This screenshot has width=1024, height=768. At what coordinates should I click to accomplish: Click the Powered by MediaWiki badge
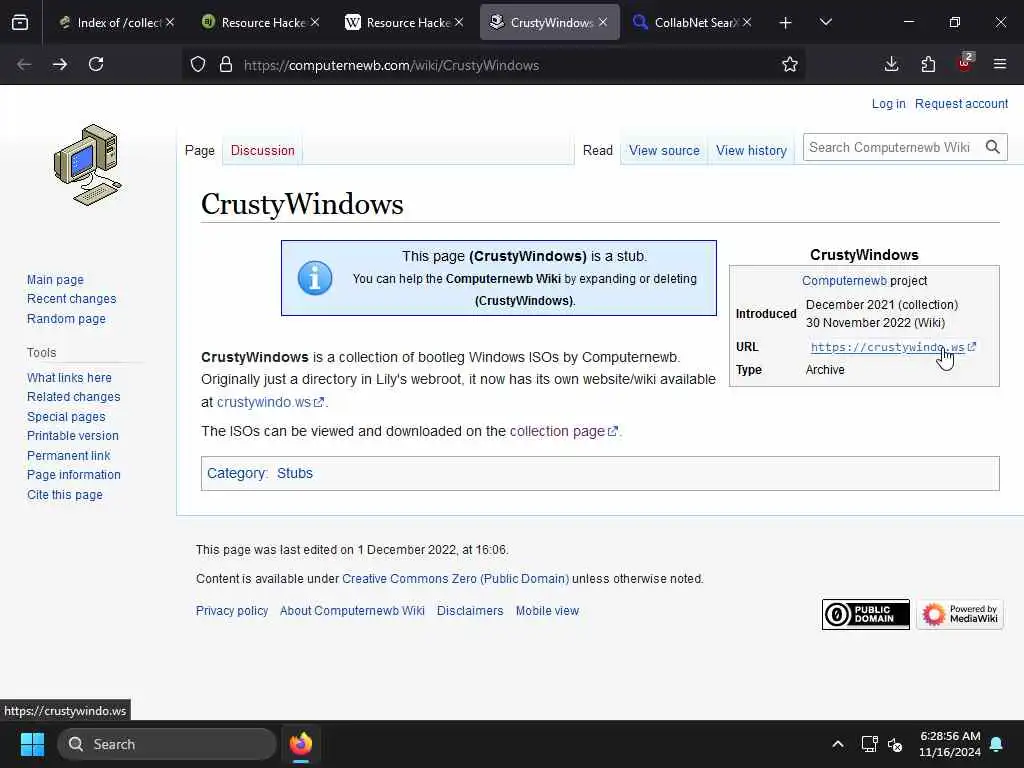tap(959, 614)
